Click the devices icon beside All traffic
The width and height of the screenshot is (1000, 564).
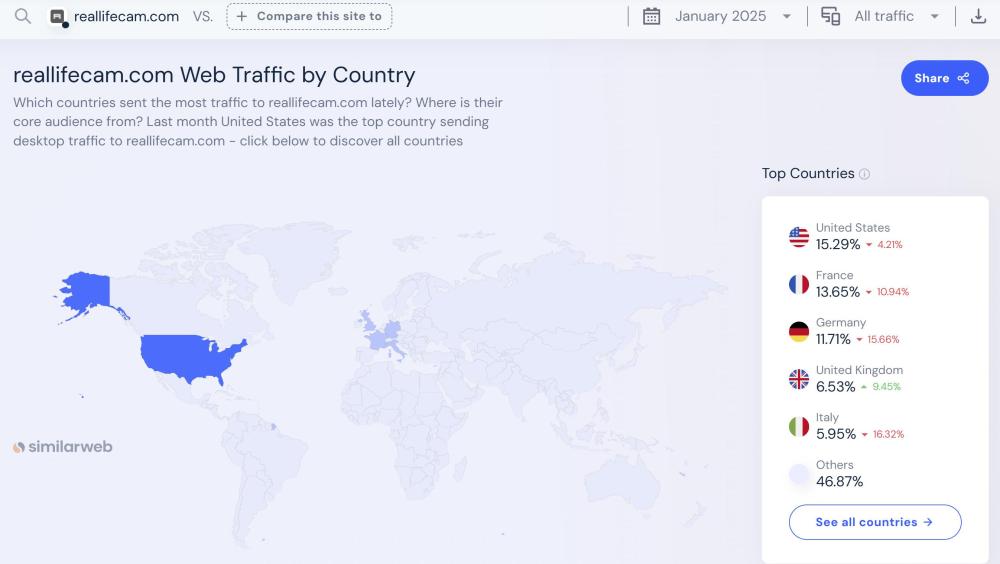[830, 16]
